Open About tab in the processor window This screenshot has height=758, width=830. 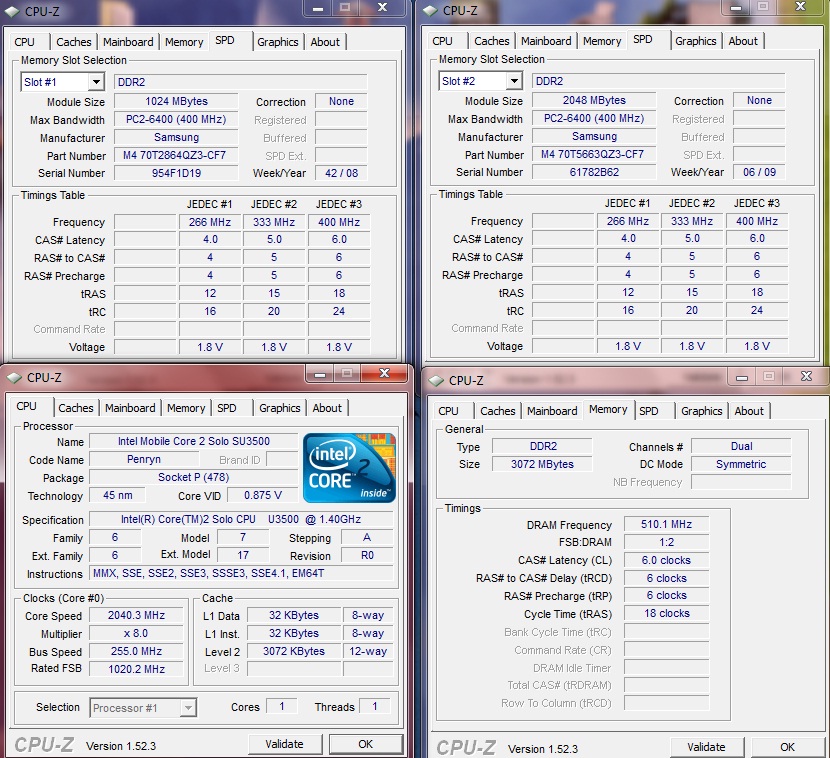tap(327, 408)
